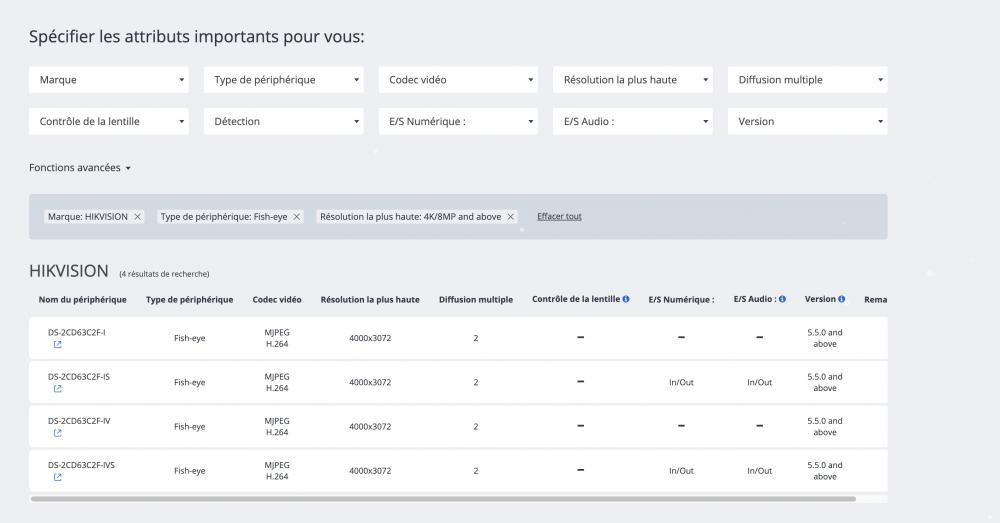1000x523 pixels.
Task: Open the DS-2CD63C2F-IVS device name link
Action: click(81, 465)
